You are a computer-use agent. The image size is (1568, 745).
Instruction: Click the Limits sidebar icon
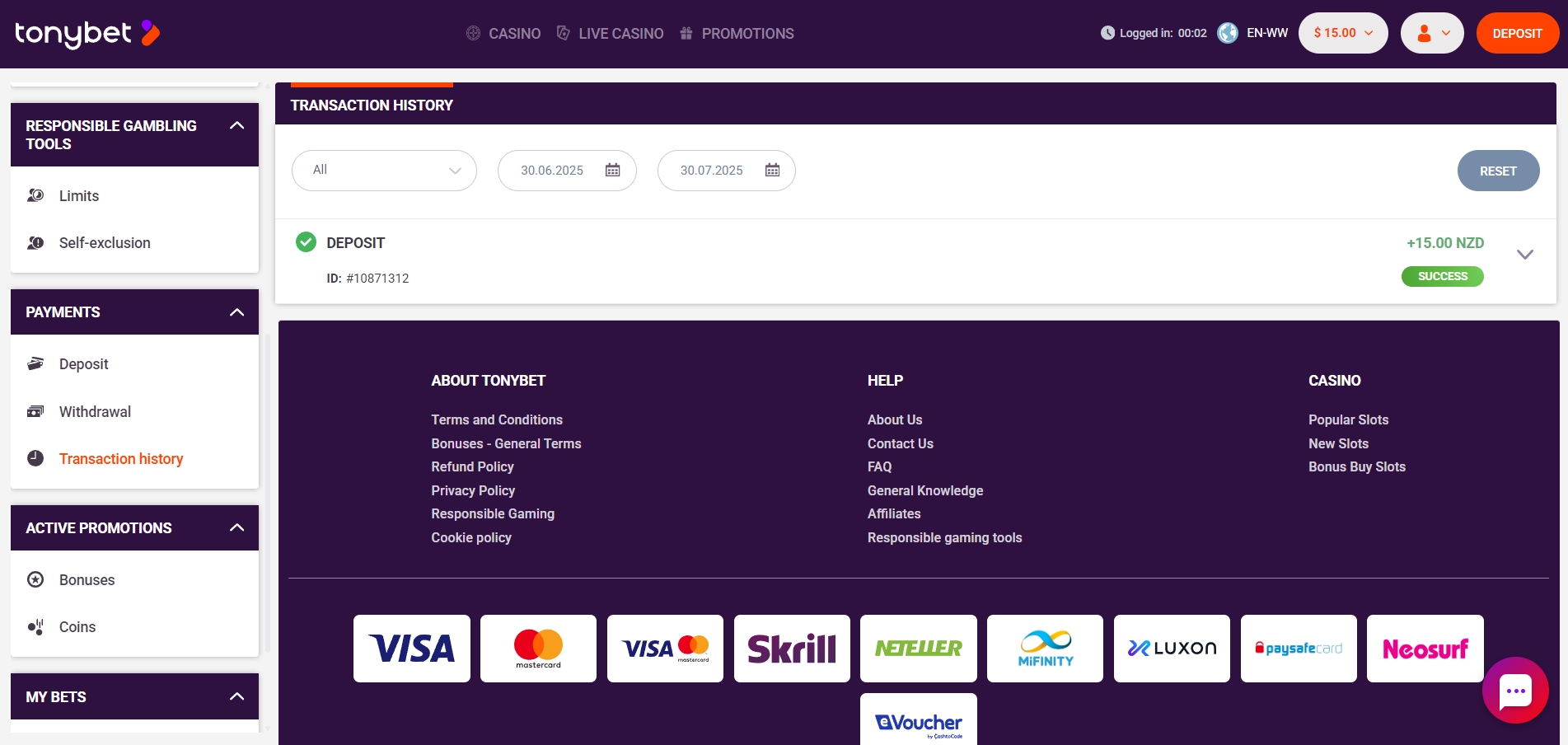(x=35, y=195)
